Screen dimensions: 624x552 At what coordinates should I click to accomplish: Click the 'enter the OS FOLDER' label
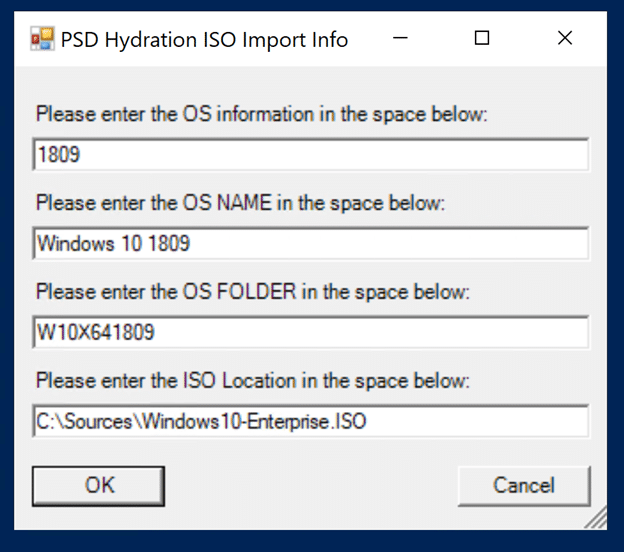[253, 292]
